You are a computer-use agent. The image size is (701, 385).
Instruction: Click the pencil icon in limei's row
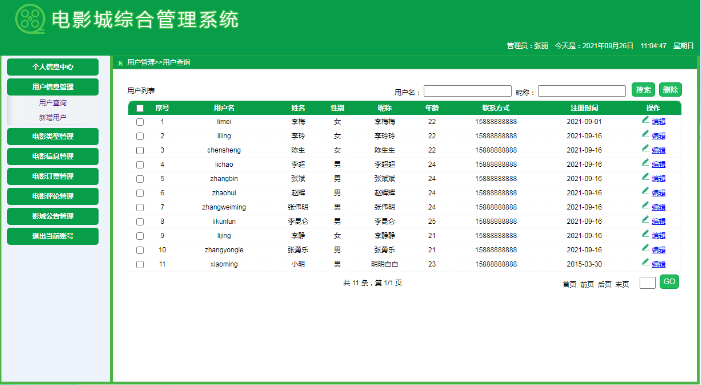645,119
